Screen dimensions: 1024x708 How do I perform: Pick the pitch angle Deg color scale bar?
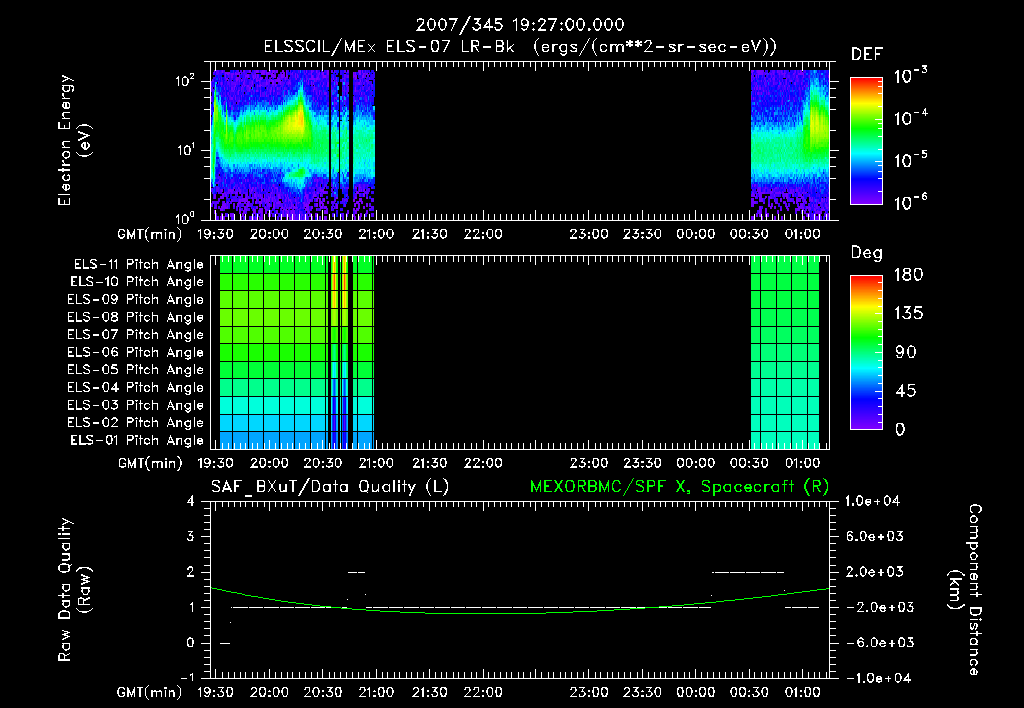point(866,352)
